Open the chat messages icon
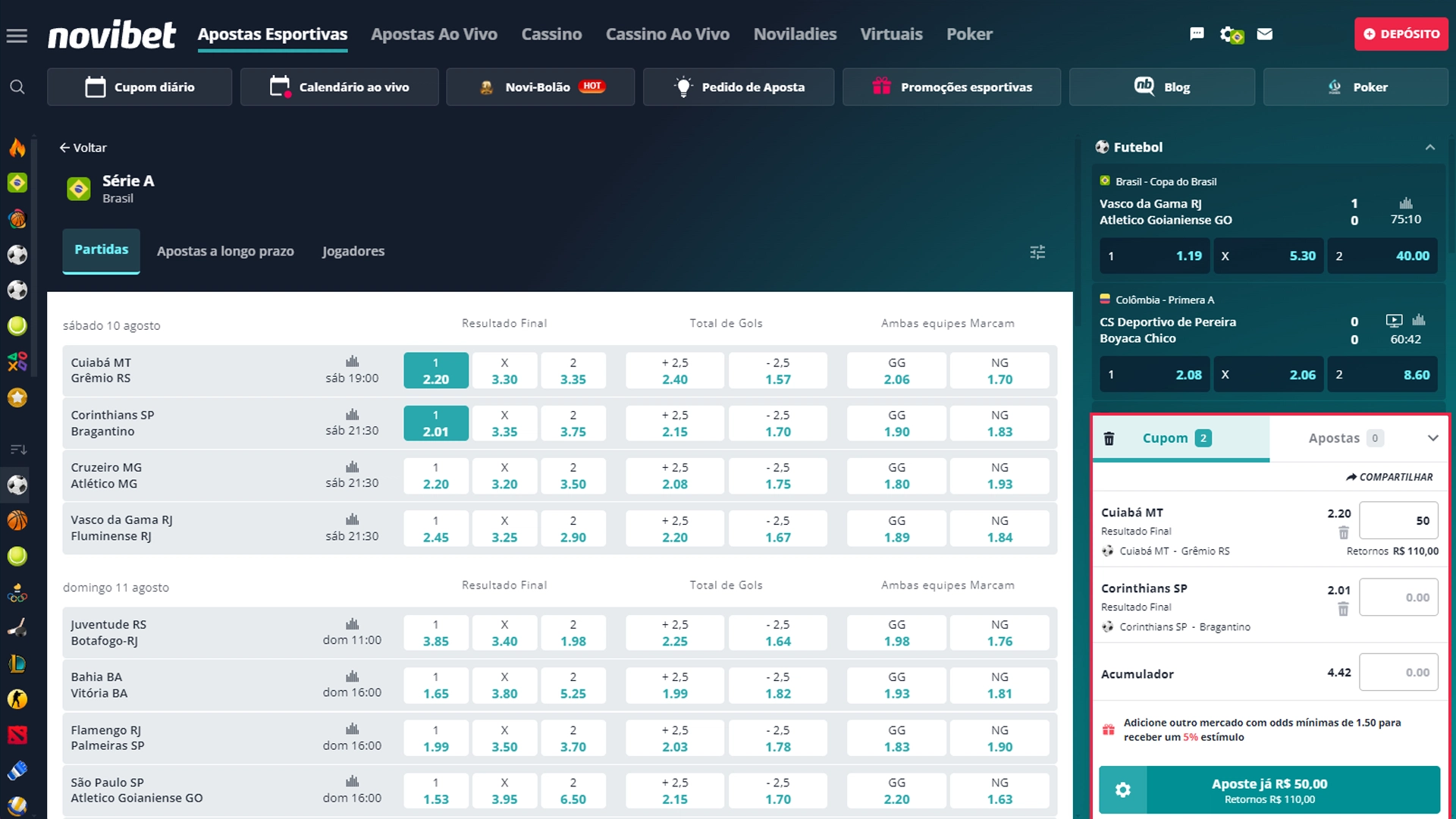 point(1197,34)
